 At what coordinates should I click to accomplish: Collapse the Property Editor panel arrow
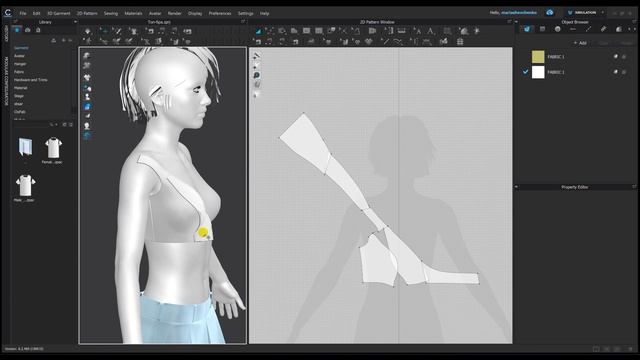(x=516, y=187)
